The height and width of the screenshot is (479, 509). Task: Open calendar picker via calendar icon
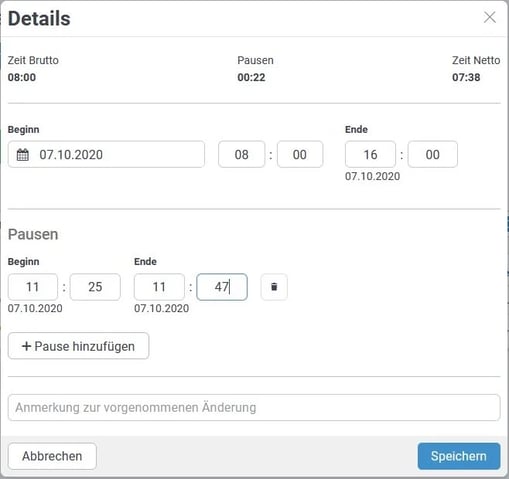coord(23,155)
